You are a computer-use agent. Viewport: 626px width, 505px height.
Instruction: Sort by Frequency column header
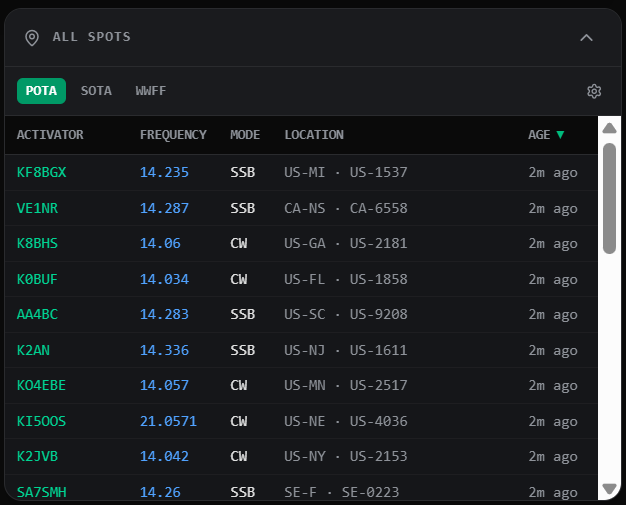173,135
